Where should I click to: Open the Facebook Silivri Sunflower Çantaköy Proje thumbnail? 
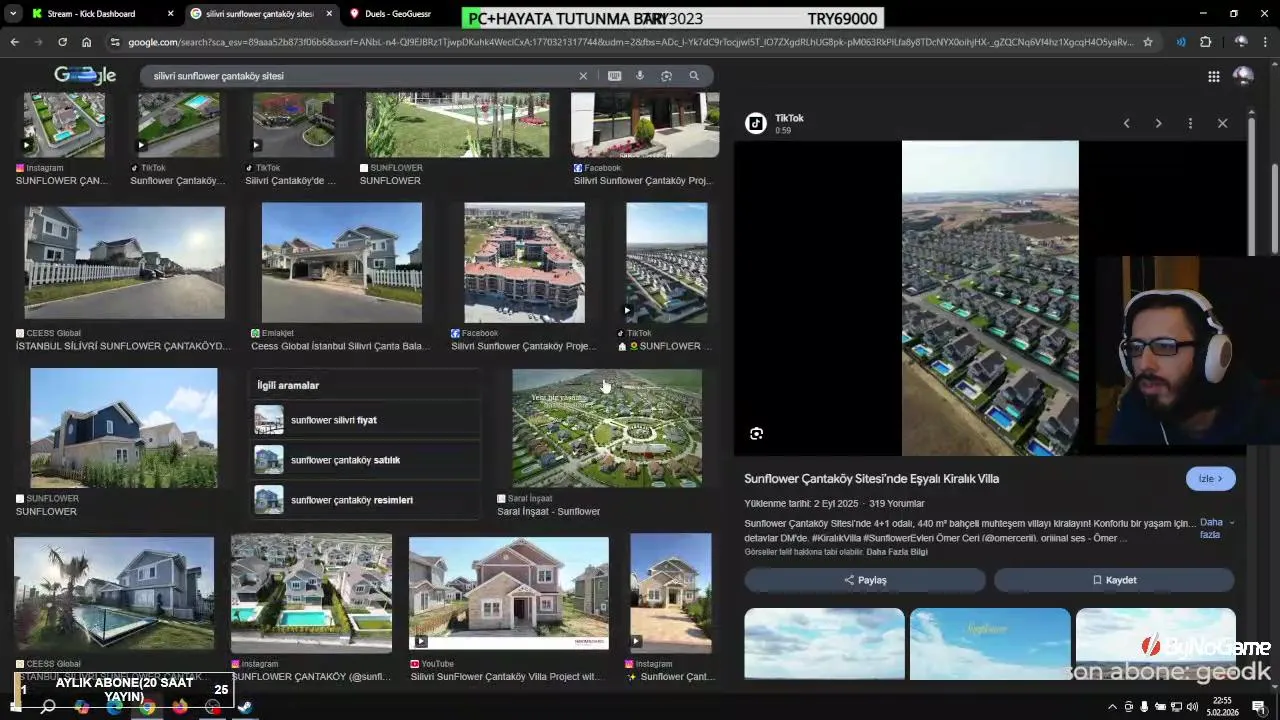524,262
